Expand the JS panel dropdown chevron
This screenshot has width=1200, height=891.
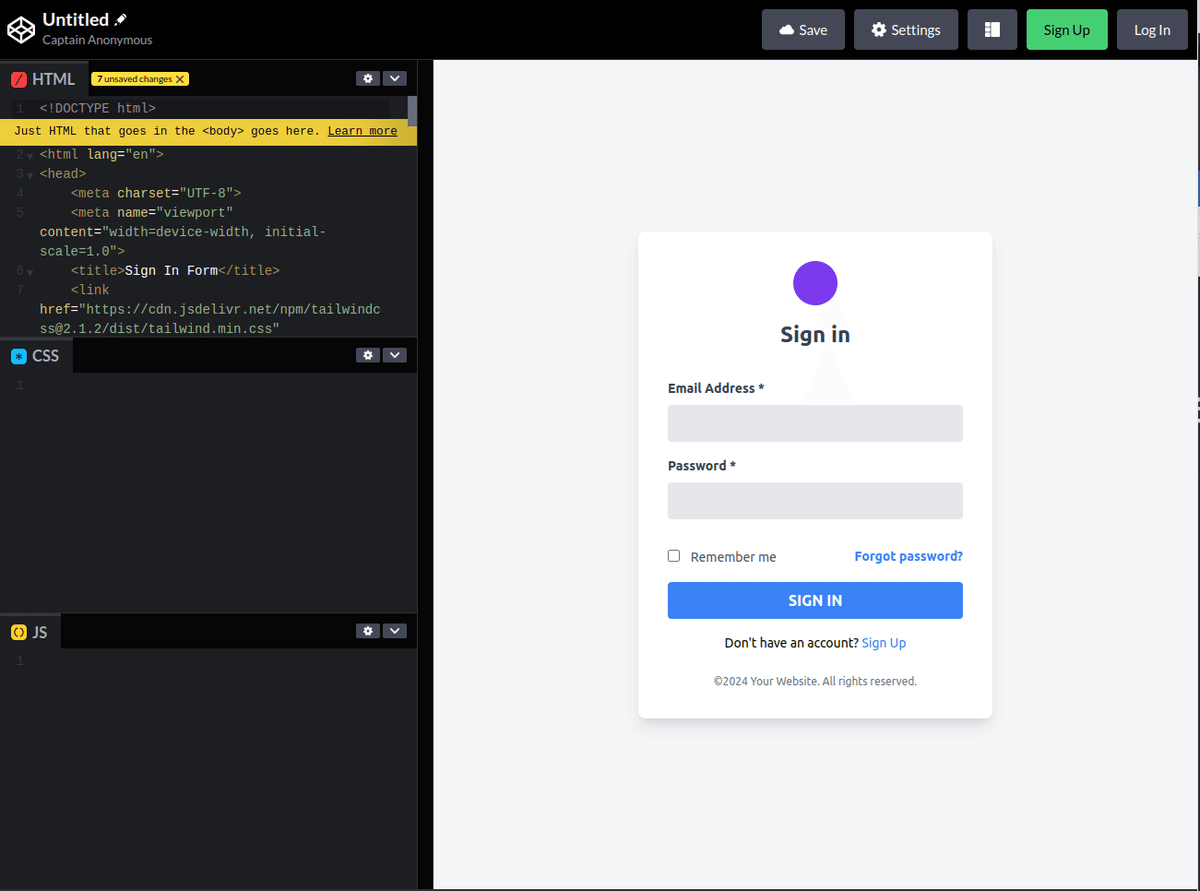[x=395, y=630]
